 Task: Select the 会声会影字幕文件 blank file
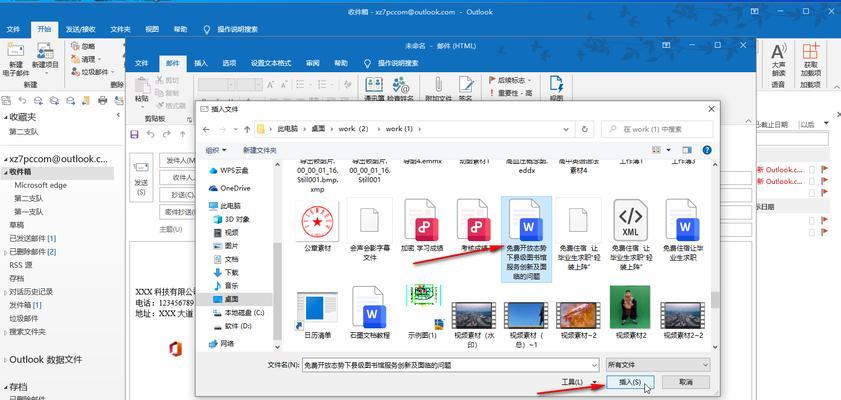click(370, 229)
